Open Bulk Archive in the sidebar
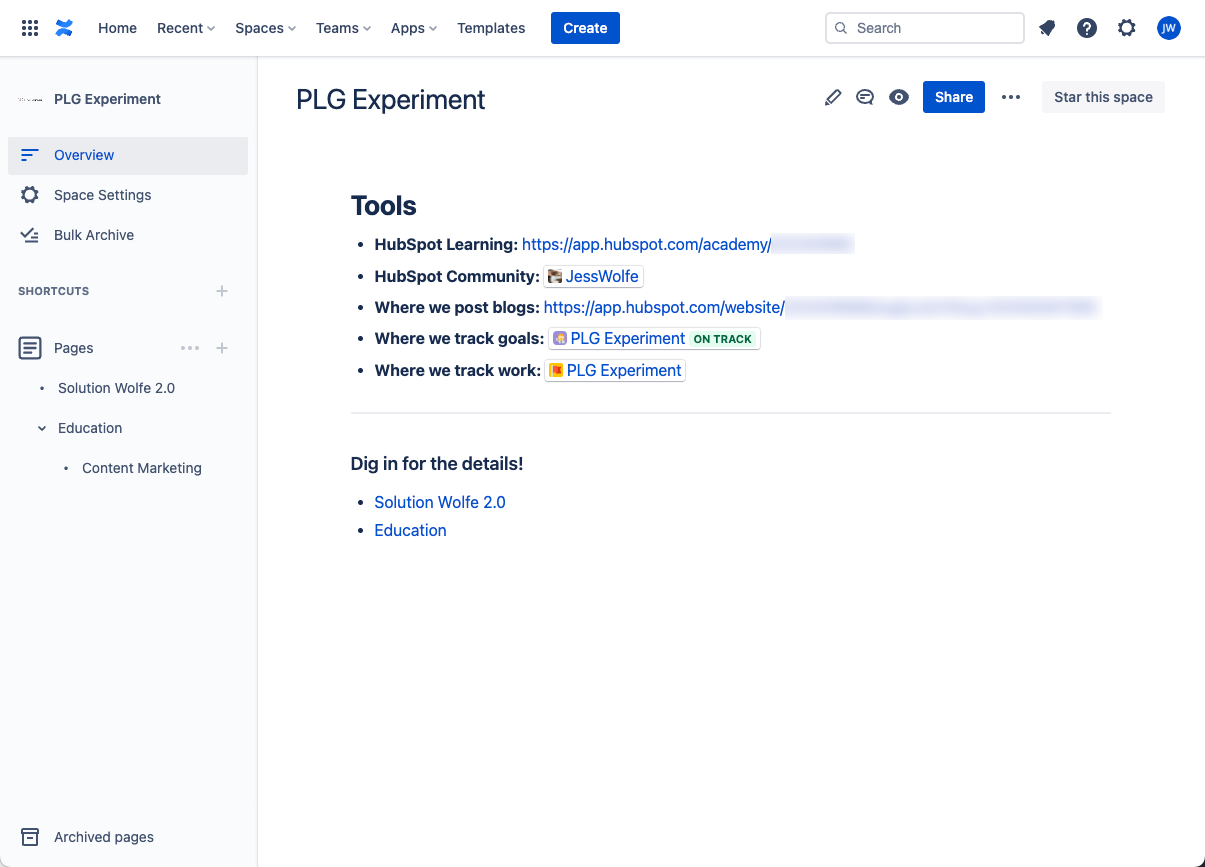 [x=94, y=235]
